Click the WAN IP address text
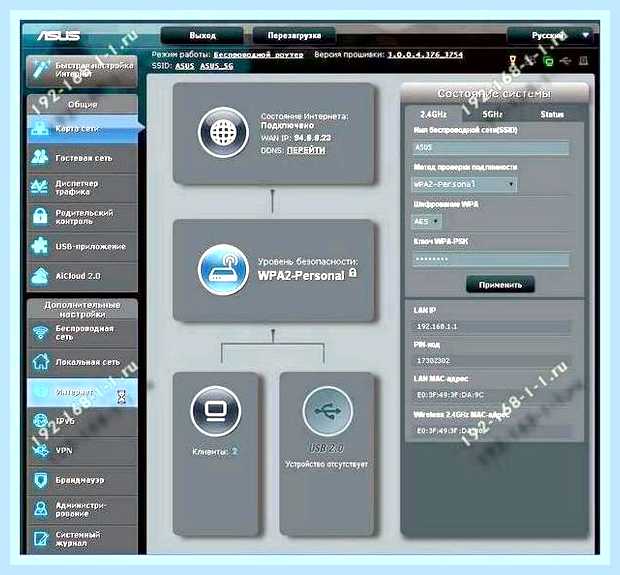 pyautogui.click(x=296, y=138)
